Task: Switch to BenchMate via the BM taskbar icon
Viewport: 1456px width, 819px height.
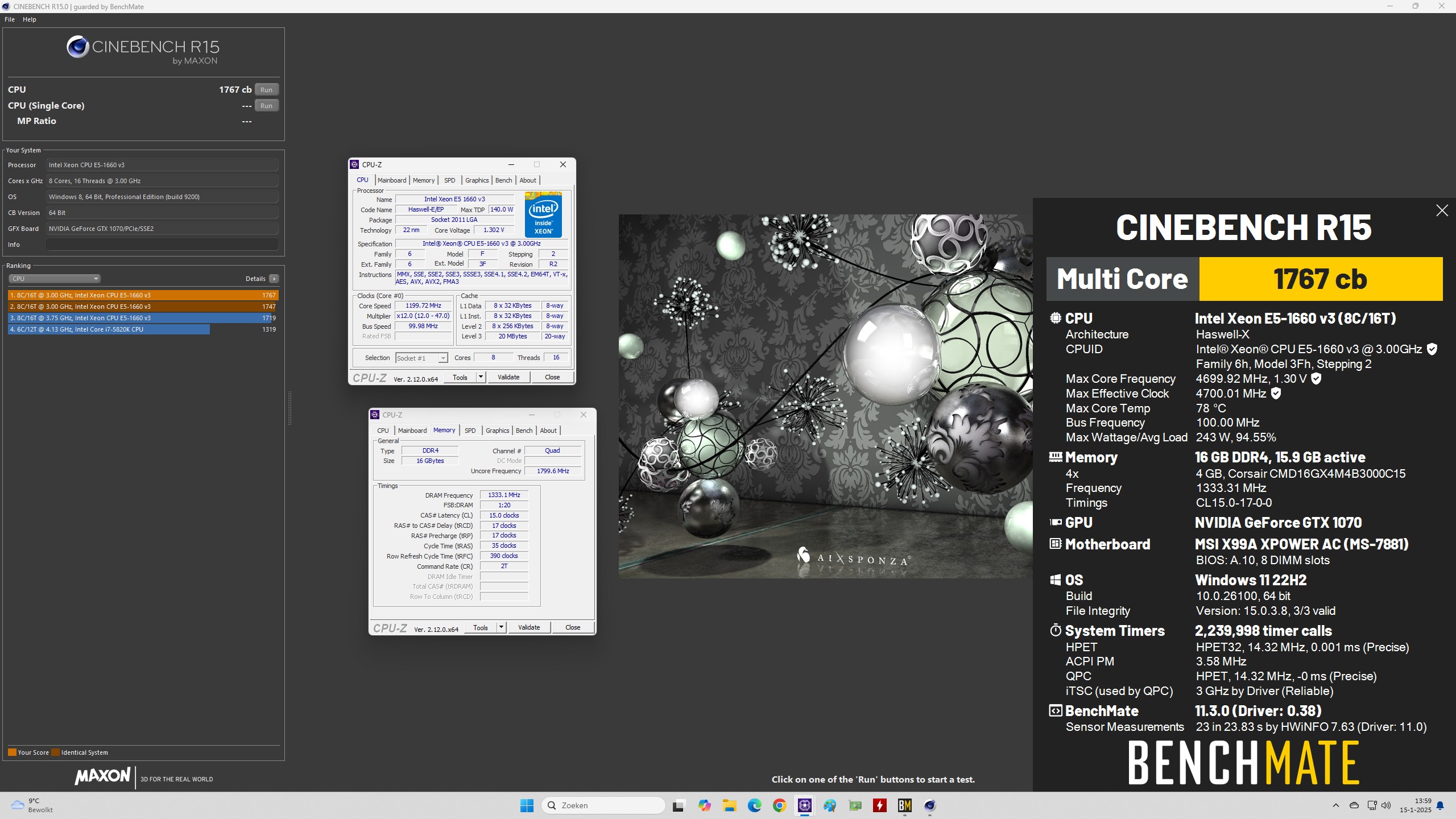Action: tap(905, 805)
